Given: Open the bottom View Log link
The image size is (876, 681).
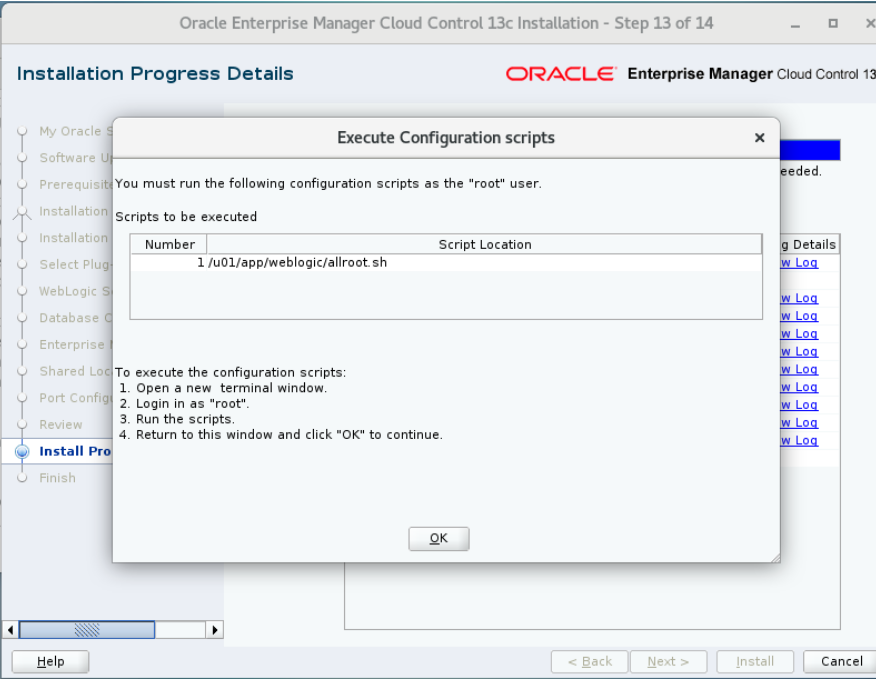Looking at the screenshot, I should (798, 440).
